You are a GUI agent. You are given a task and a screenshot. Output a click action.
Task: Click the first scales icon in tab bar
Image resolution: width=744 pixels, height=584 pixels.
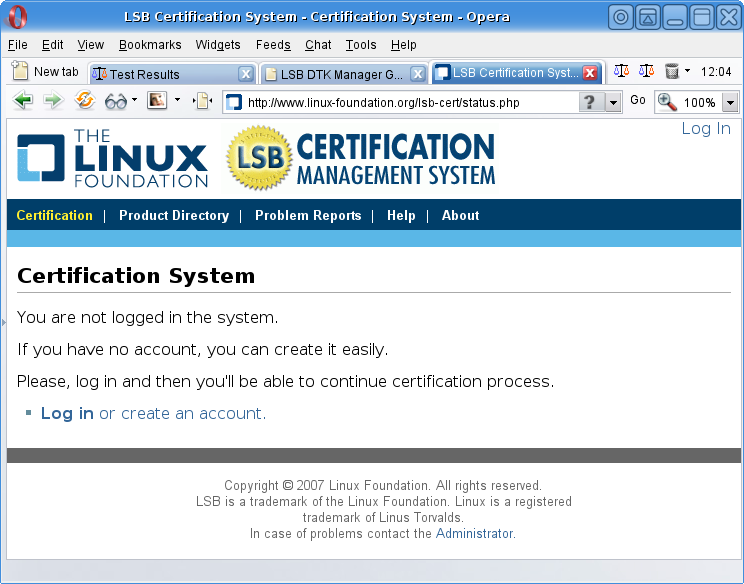621,71
